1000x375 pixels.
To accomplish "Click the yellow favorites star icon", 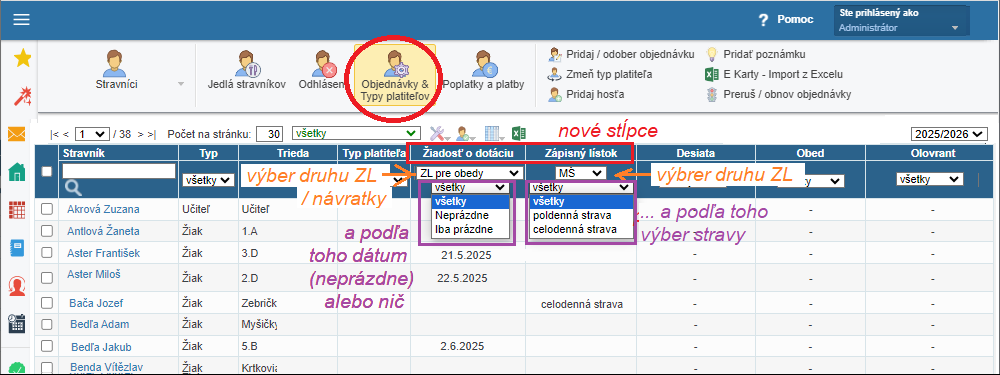I will tap(22, 59).
